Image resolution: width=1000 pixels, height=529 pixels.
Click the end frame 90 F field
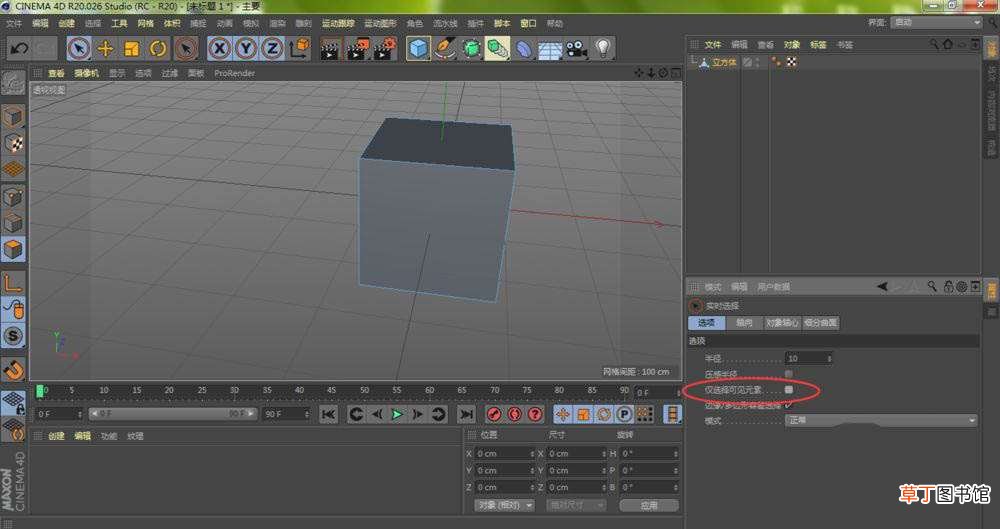click(x=286, y=414)
